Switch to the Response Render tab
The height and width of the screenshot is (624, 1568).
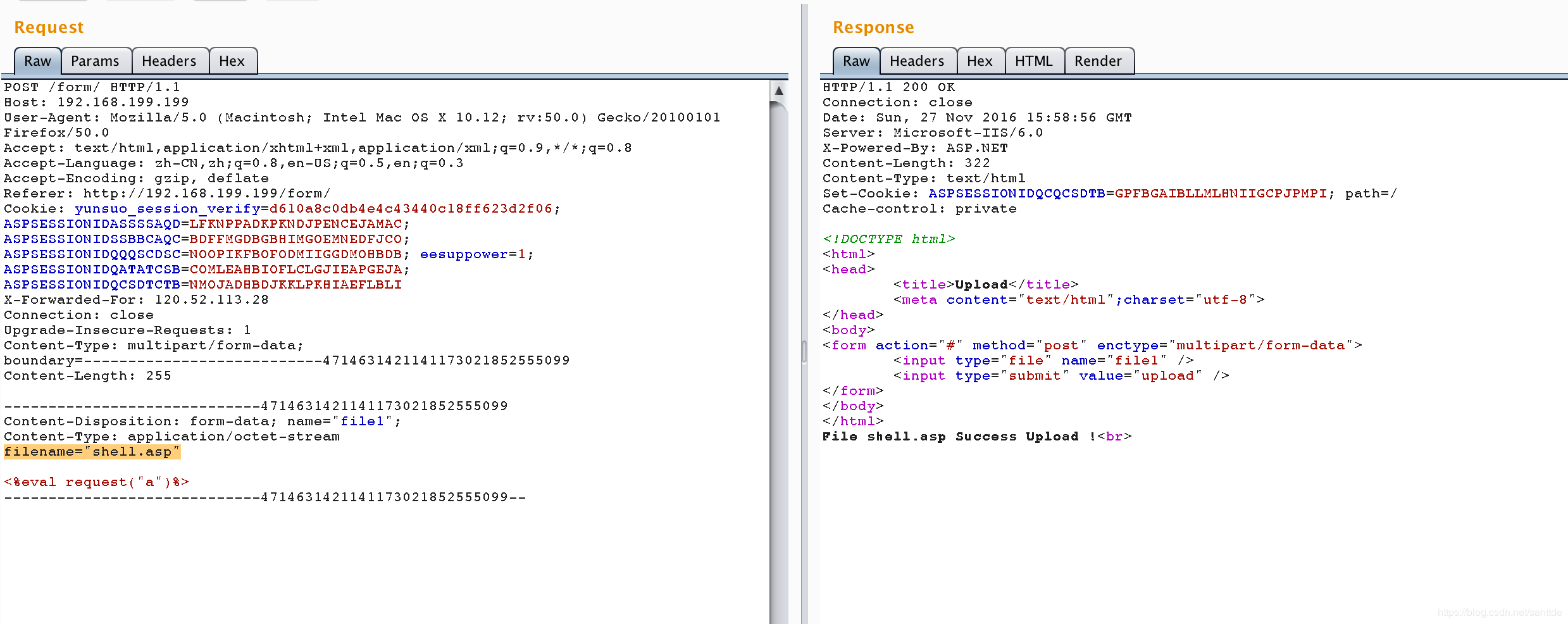[1098, 61]
